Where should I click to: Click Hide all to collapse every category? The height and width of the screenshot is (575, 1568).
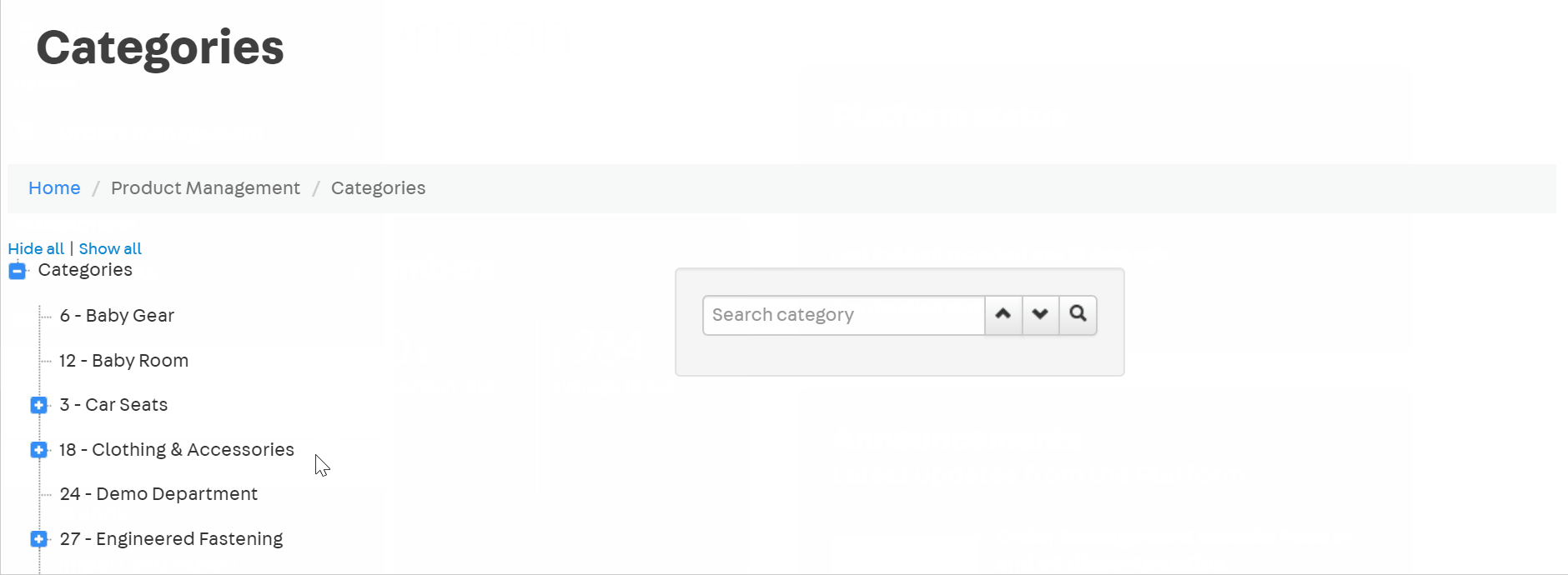point(36,248)
